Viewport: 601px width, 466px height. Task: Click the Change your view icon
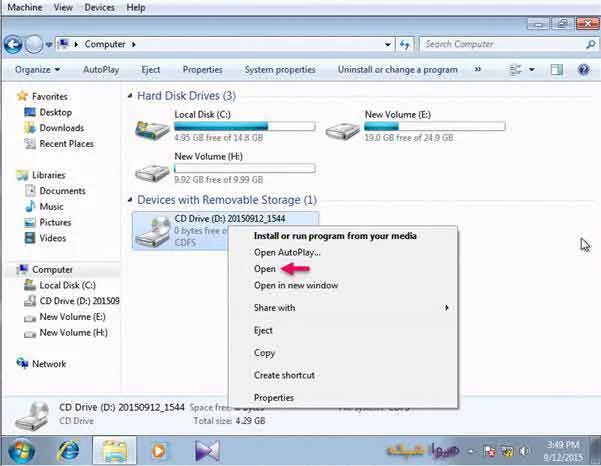pos(516,70)
